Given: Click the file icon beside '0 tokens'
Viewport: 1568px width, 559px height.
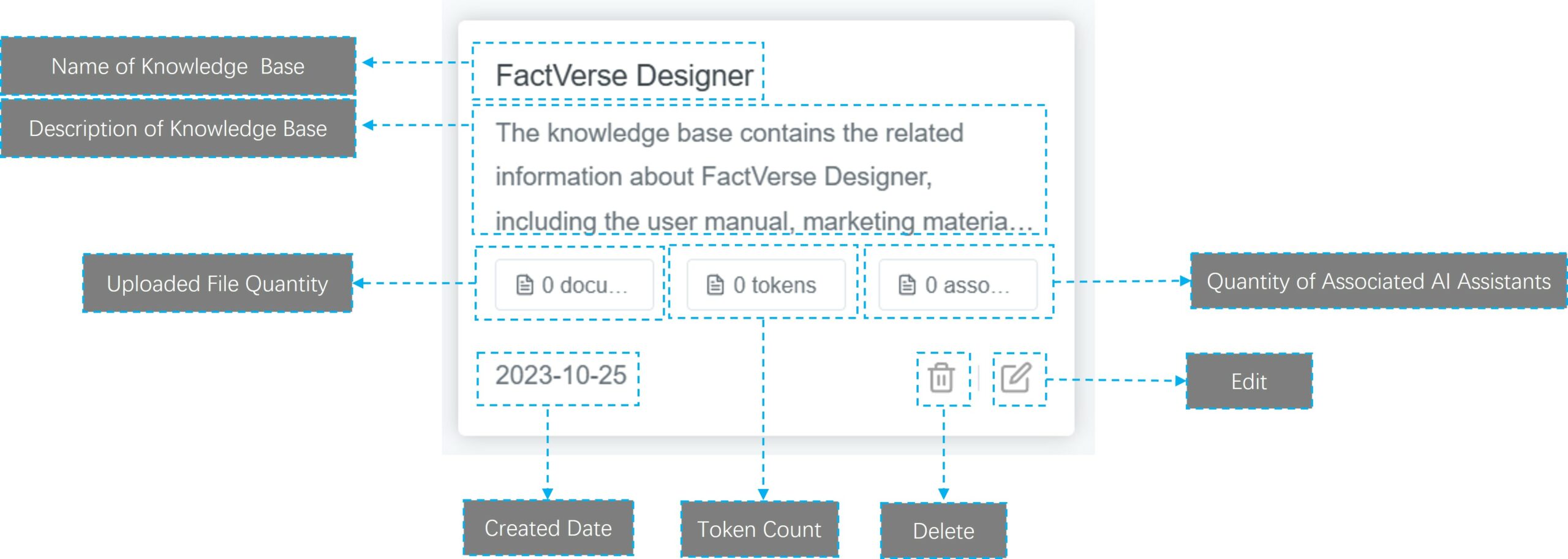Looking at the screenshot, I should point(715,285).
